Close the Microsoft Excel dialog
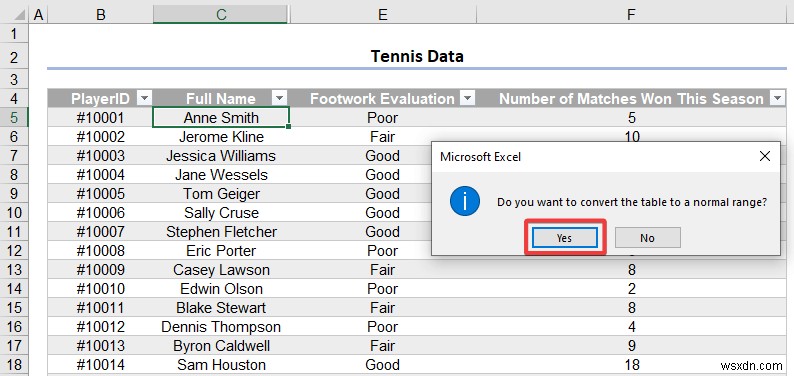Screen dimensions: 794x376 (x=765, y=156)
